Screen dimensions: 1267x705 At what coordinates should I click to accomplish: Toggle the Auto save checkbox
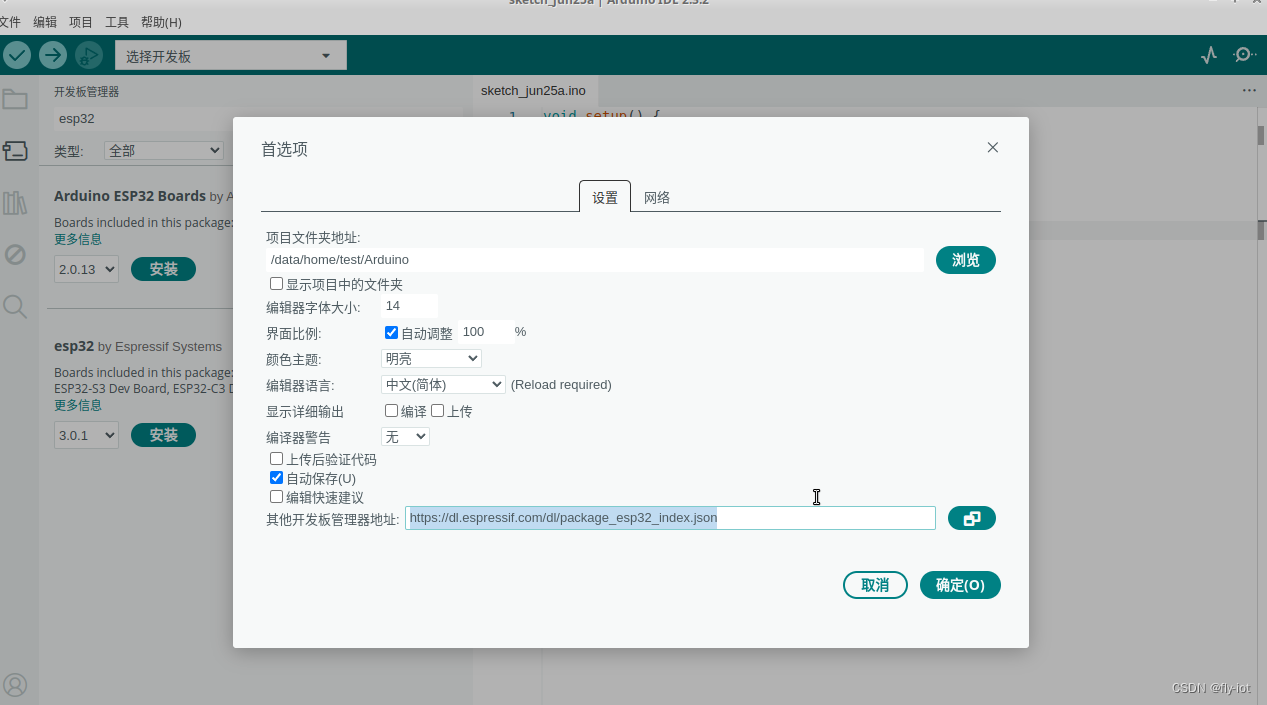(x=277, y=478)
